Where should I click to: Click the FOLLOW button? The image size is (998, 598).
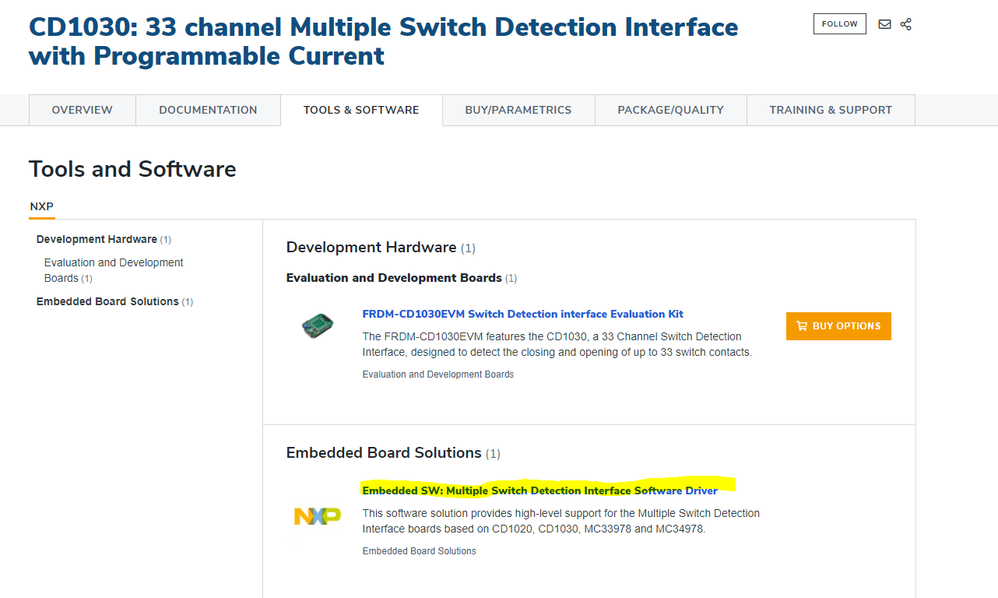point(840,24)
